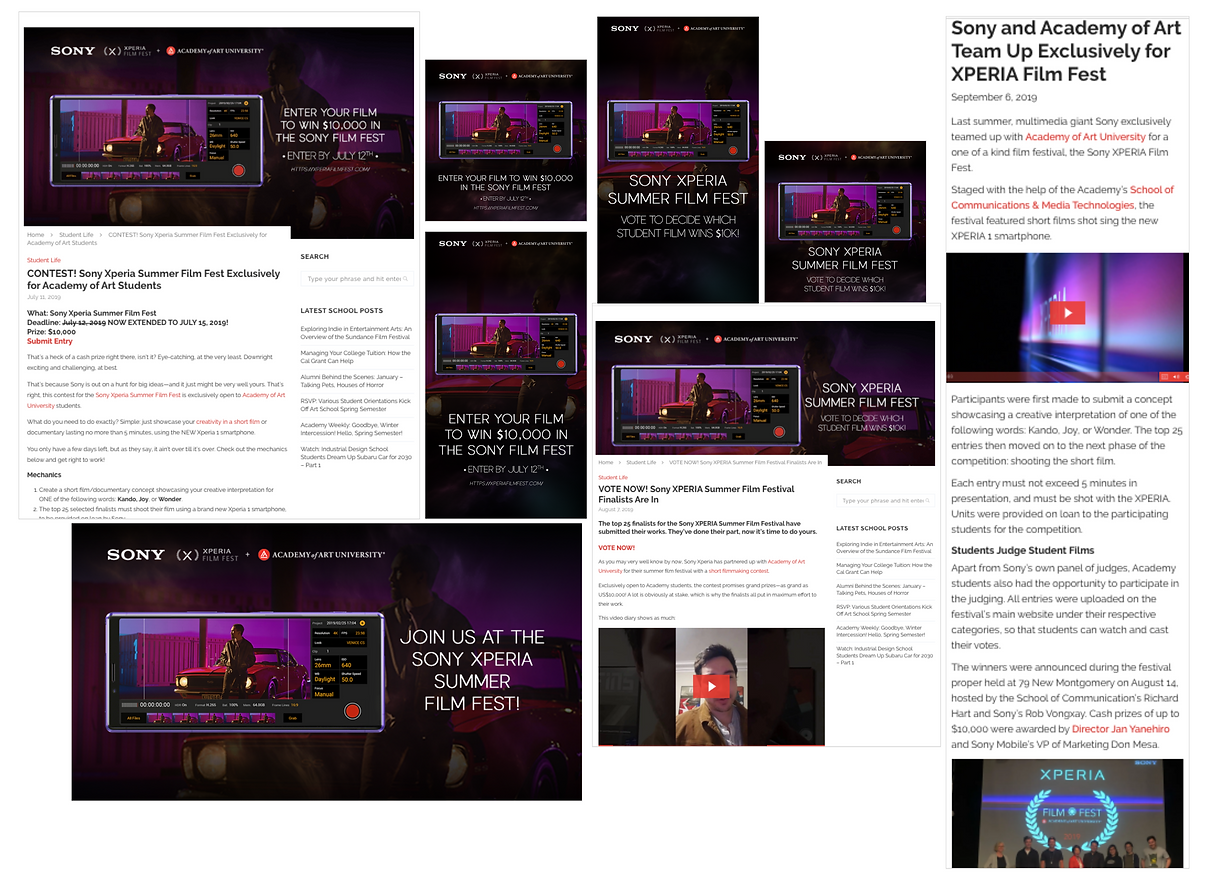Open 'RSVP: Various Student Orientations' post on VOTE NOW page
This screenshot has width=1208, height=880.
pos(886,610)
